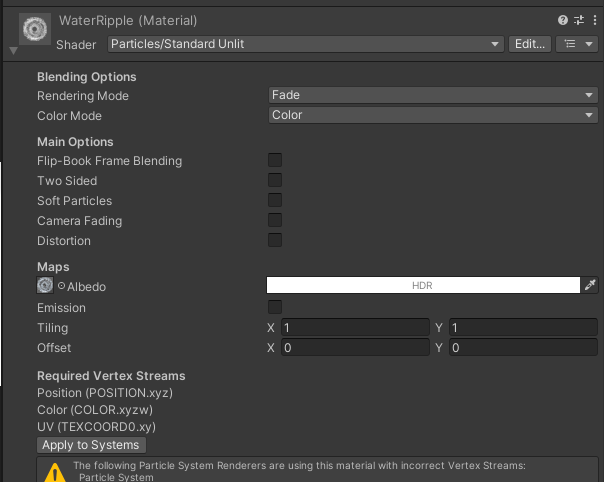Open the Rendering Mode Fade dropdown

click(433, 95)
